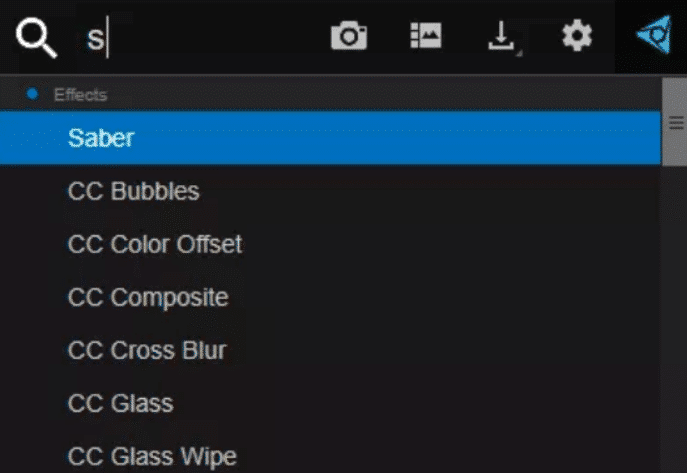
Task: Choose the CC Bubbles effect
Action: (x=133, y=191)
